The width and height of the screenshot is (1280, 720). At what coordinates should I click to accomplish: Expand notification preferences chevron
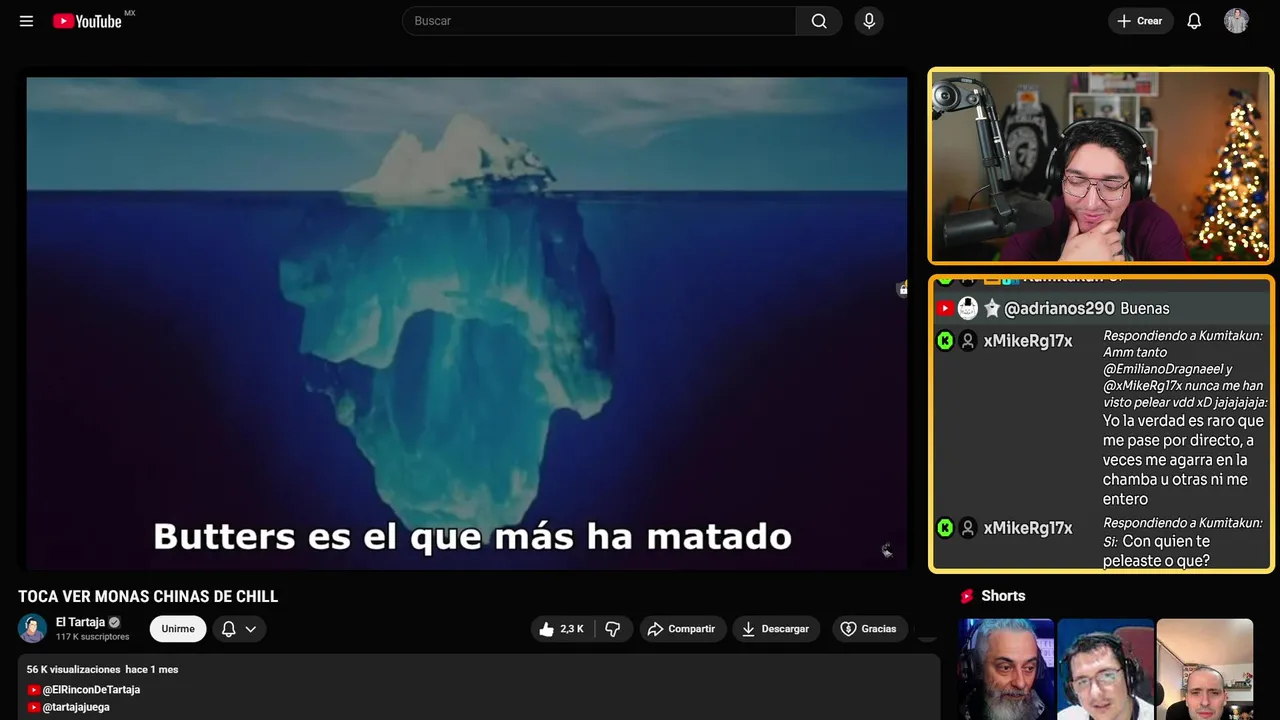251,629
